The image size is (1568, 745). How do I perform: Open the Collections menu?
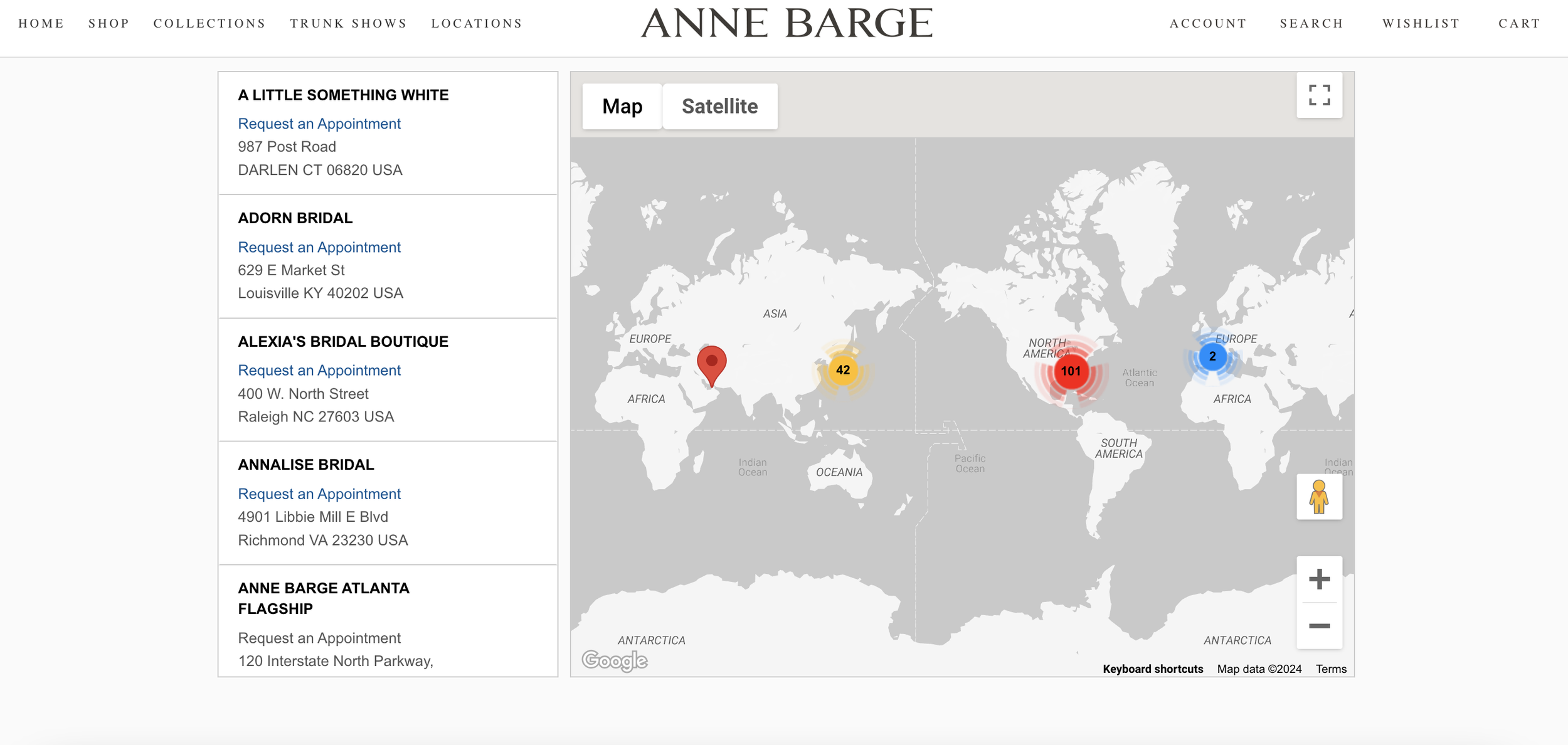click(x=209, y=24)
